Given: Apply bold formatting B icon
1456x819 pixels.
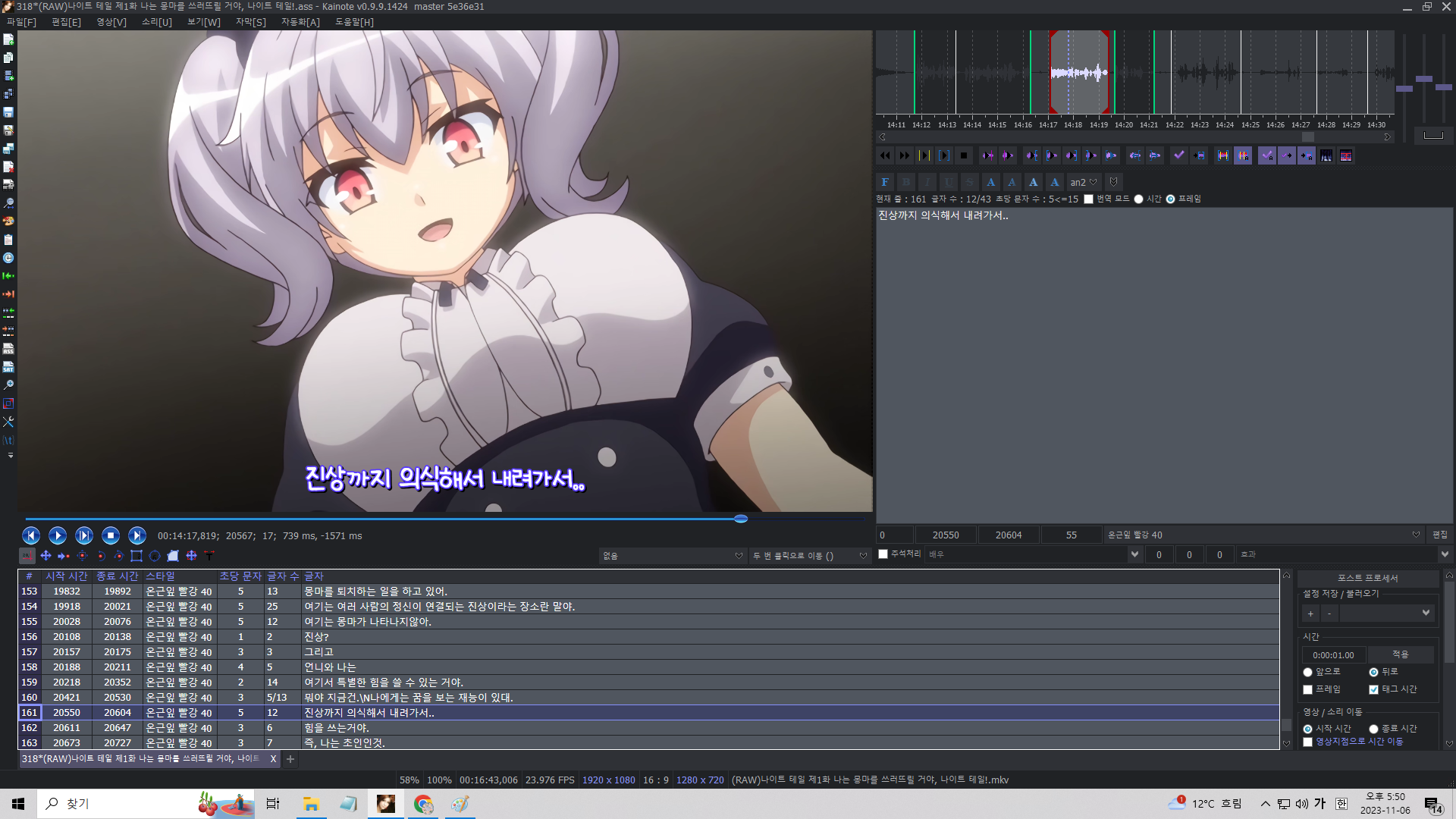Looking at the screenshot, I should point(905,182).
